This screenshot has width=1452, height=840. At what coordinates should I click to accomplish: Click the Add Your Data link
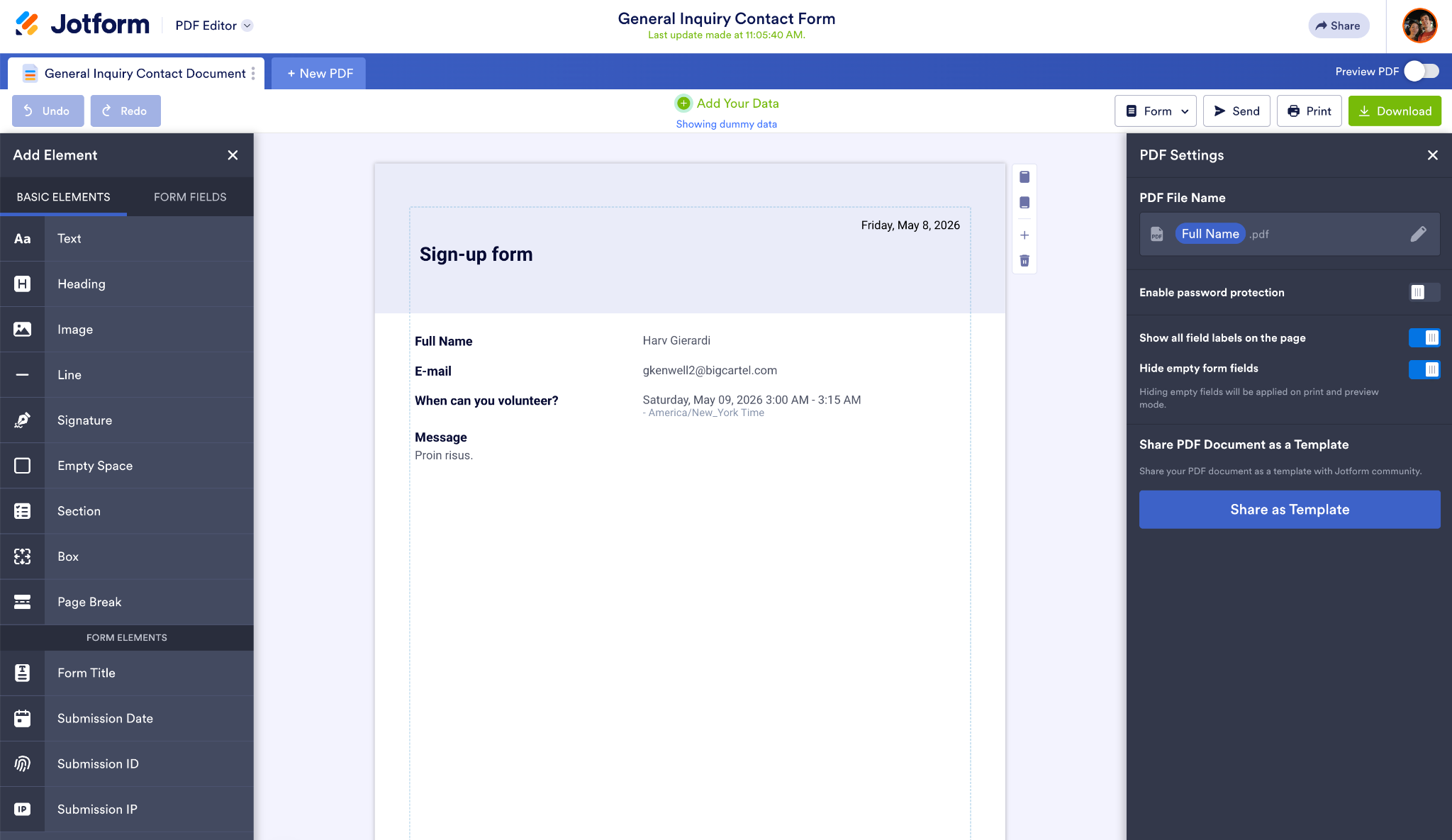pos(737,103)
